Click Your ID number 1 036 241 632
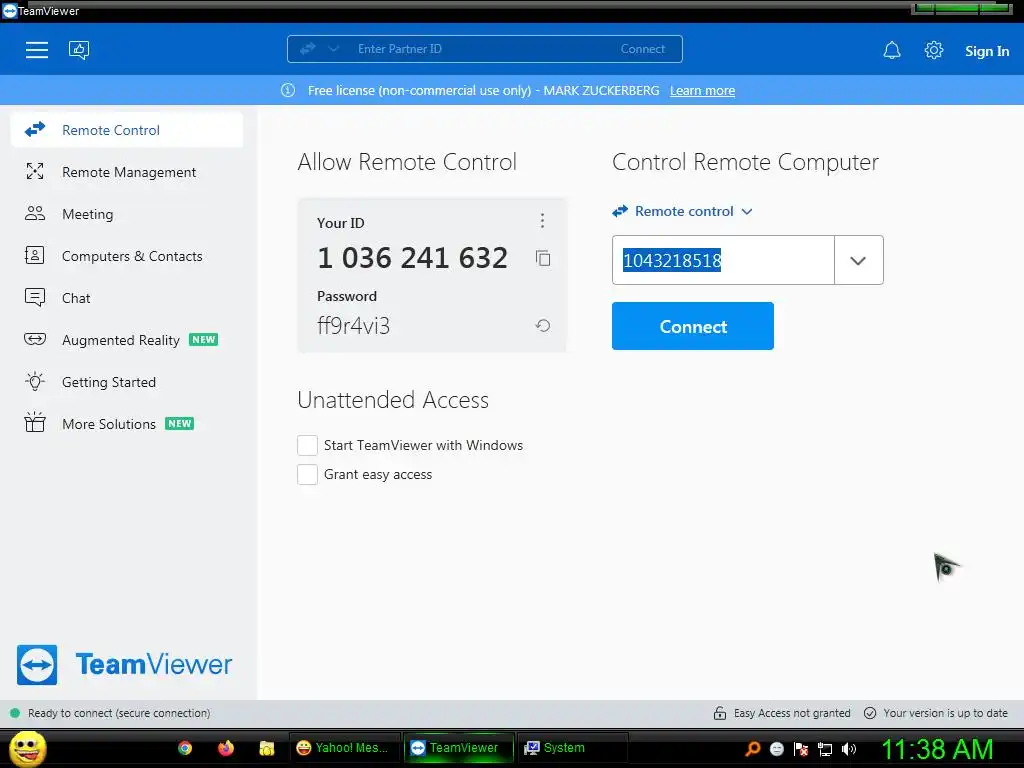The width and height of the screenshot is (1024, 768). (412, 258)
